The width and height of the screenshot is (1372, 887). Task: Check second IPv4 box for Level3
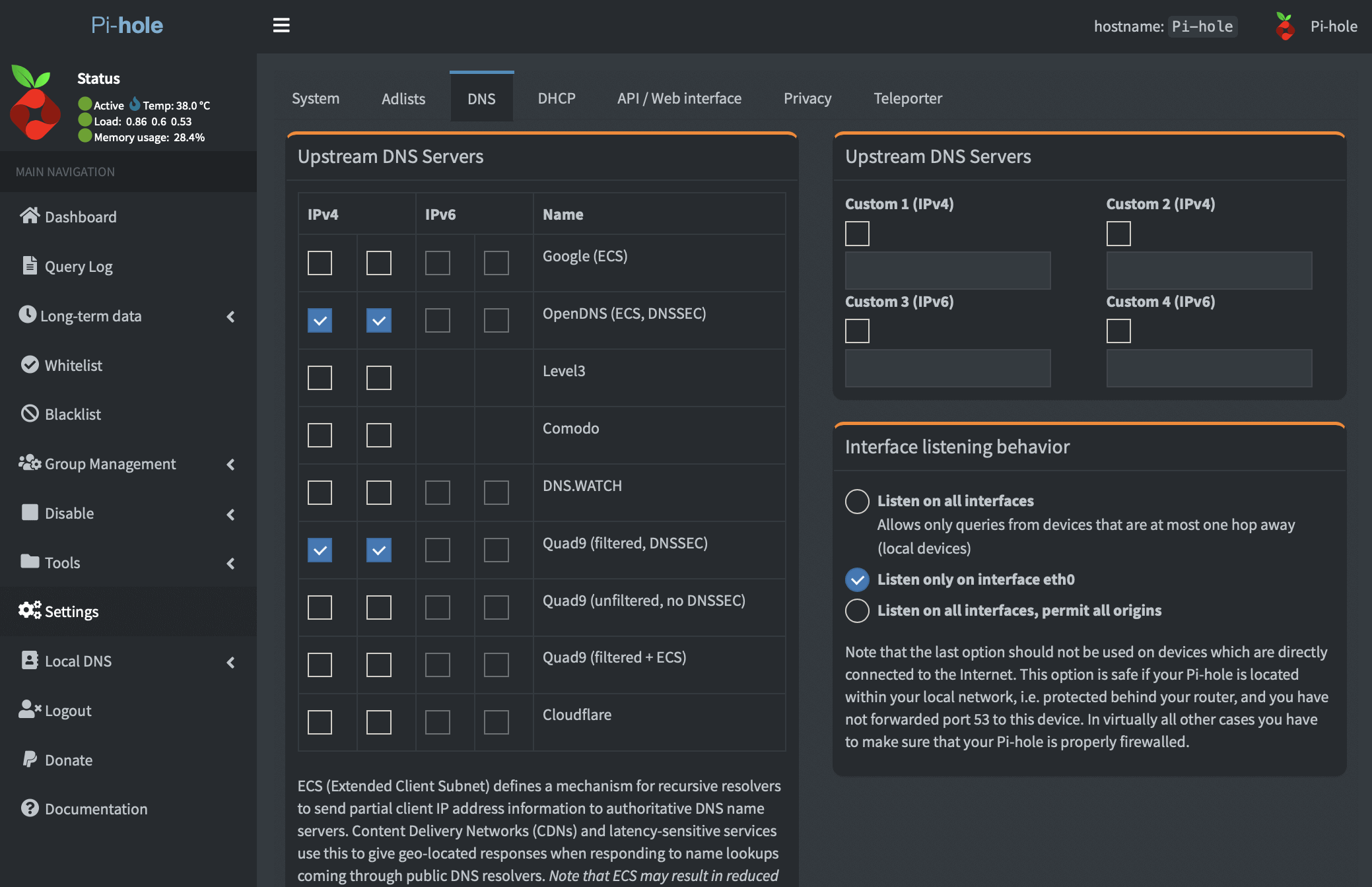click(x=378, y=378)
